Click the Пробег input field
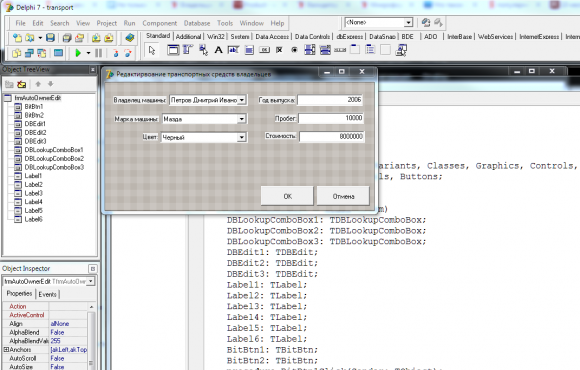This screenshot has width=580, height=370. [331, 118]
